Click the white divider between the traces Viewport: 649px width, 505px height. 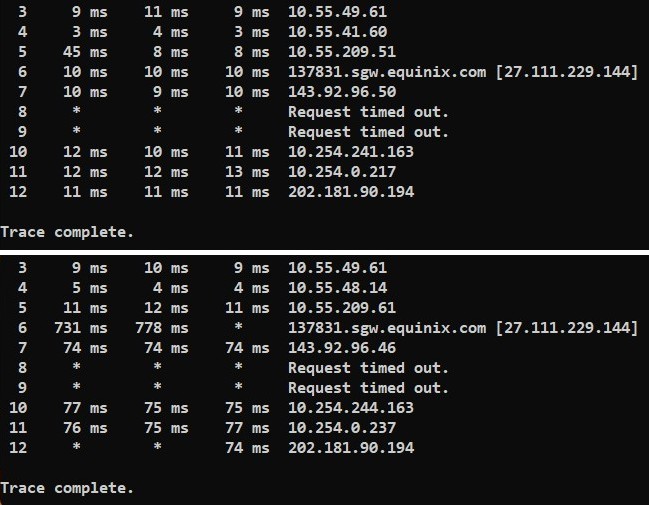[324, 250]
